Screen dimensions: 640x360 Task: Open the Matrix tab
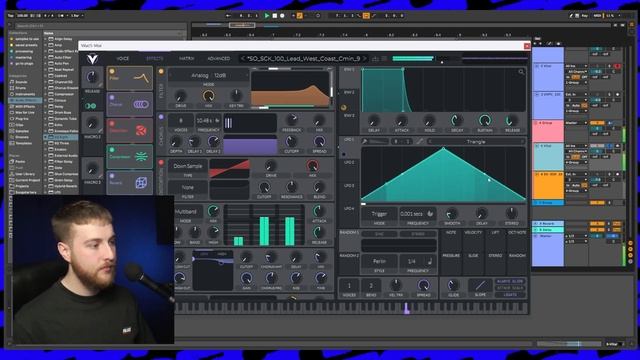[187, 59]
